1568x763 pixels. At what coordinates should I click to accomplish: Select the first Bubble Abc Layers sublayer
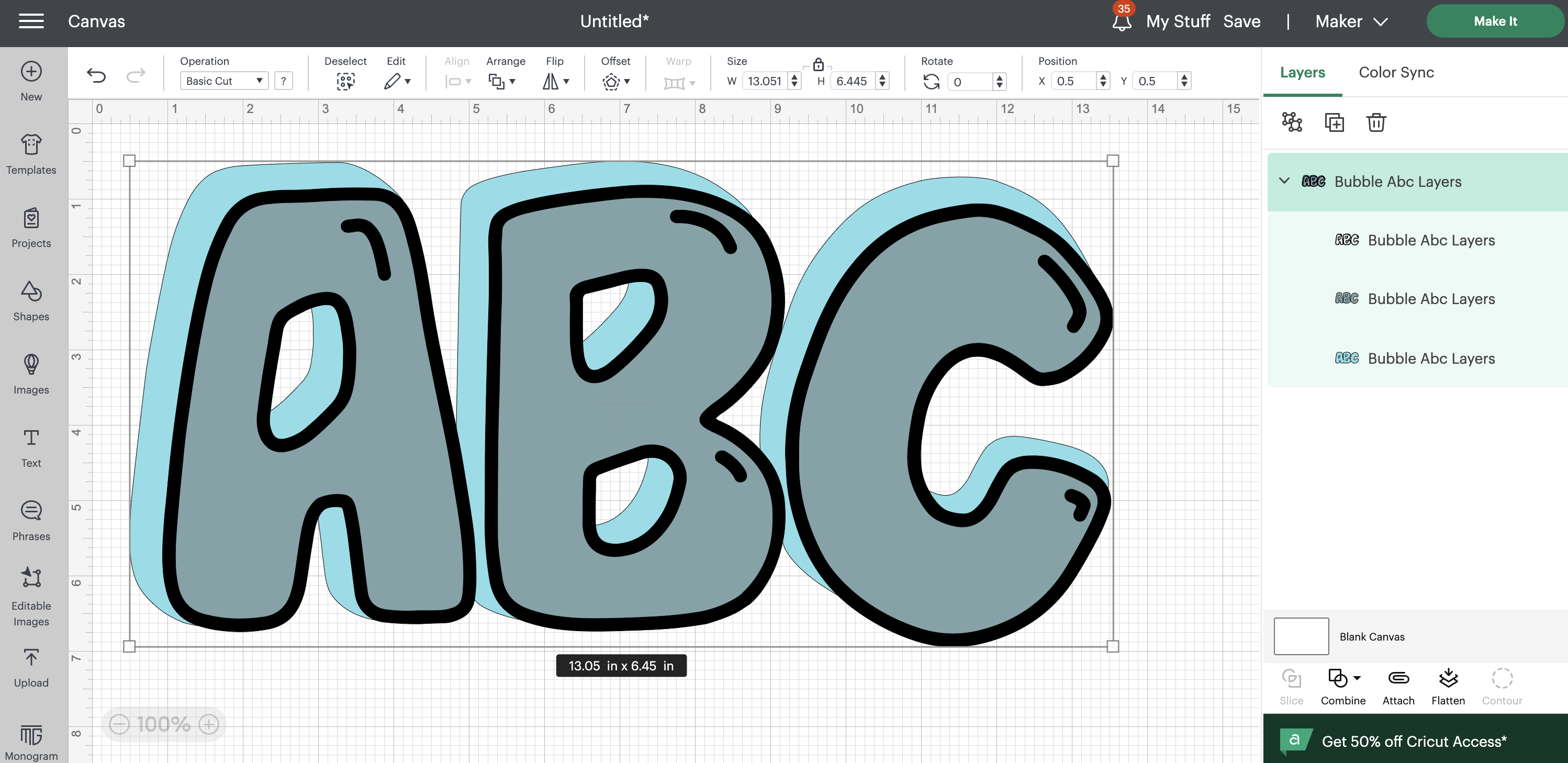coord(1417,240)
